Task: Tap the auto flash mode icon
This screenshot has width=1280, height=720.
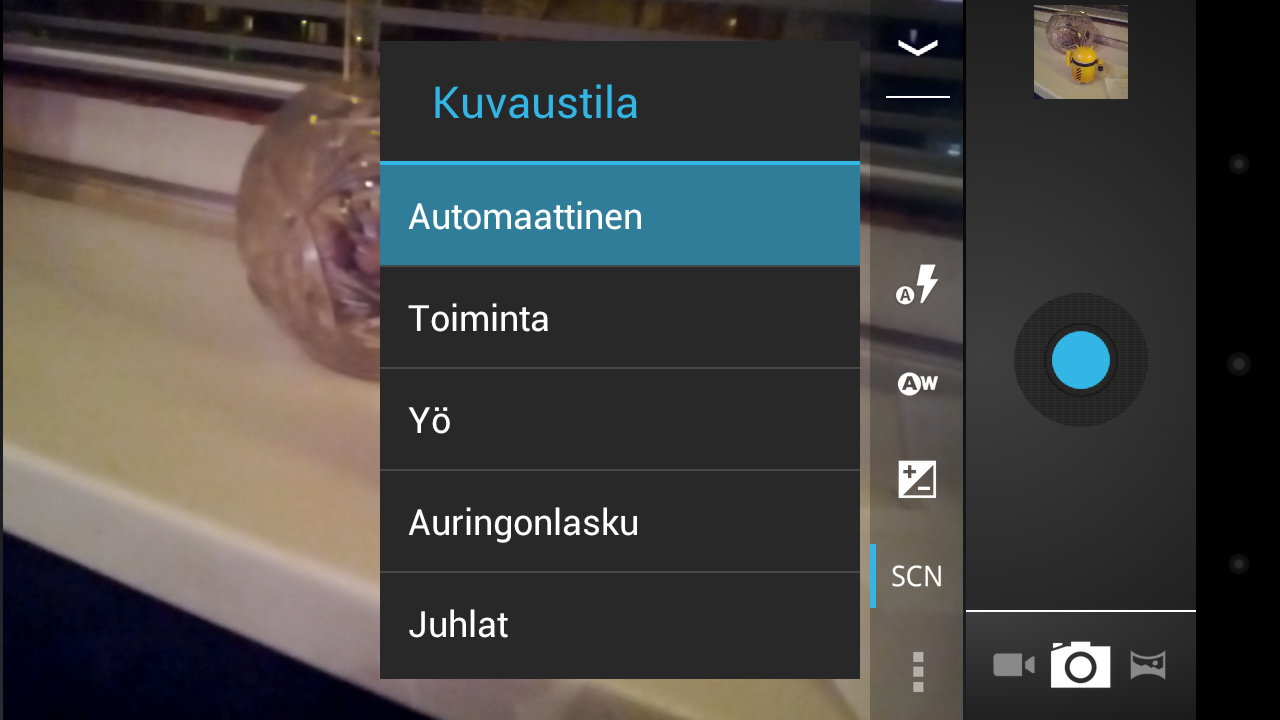Action: coord(917,285)
